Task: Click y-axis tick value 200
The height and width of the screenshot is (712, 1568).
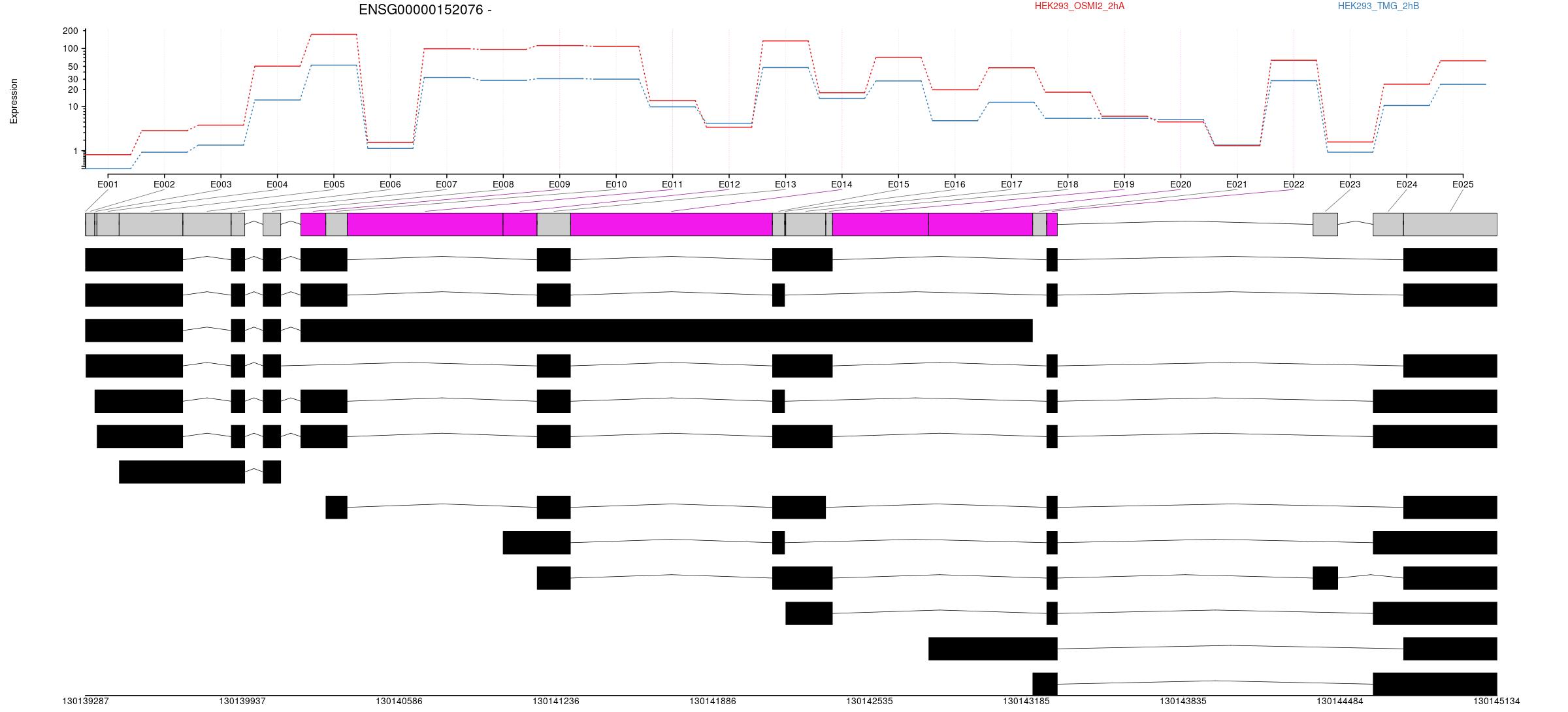Action: (x=71, y=31)
